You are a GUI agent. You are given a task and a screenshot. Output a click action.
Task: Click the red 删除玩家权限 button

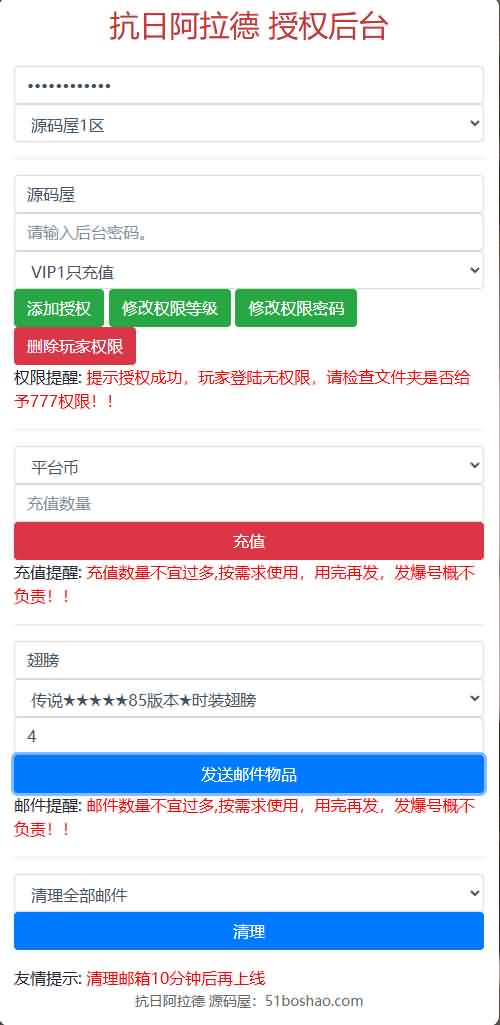click(x=75, y=346)
